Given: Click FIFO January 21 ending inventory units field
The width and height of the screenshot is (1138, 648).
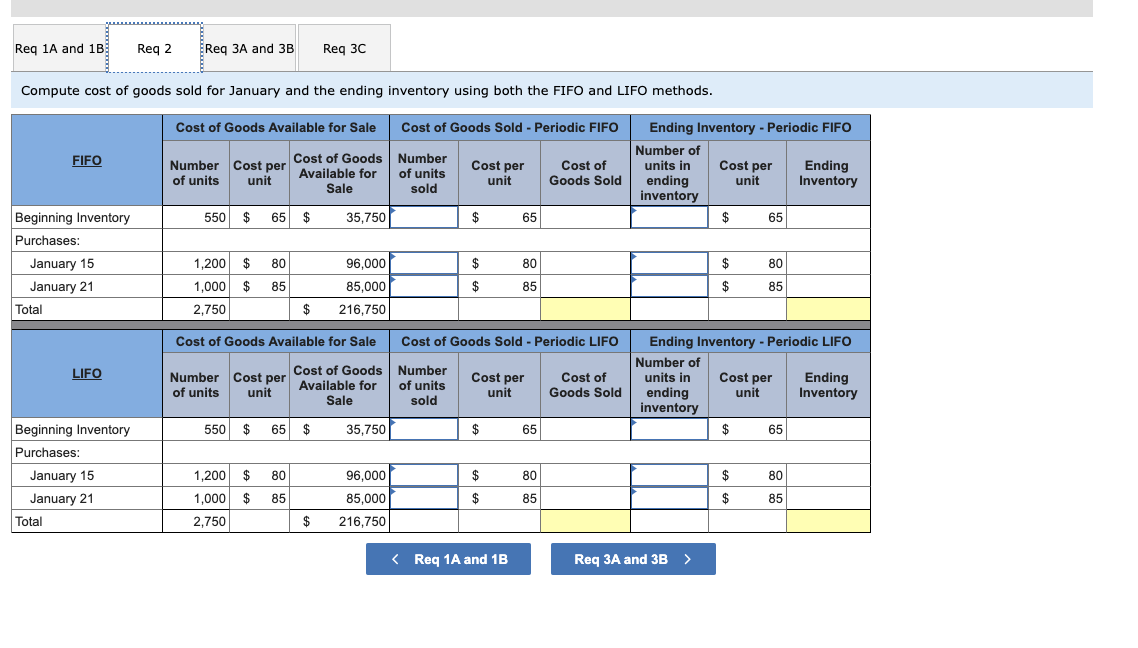Looking at the screenshot, I should click(669, 286).
